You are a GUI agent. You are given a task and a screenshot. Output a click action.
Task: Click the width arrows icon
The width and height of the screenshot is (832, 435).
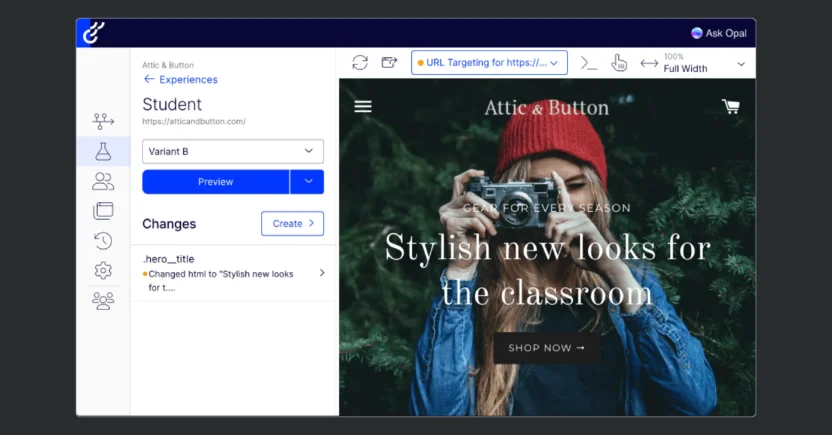click(649, 64)
